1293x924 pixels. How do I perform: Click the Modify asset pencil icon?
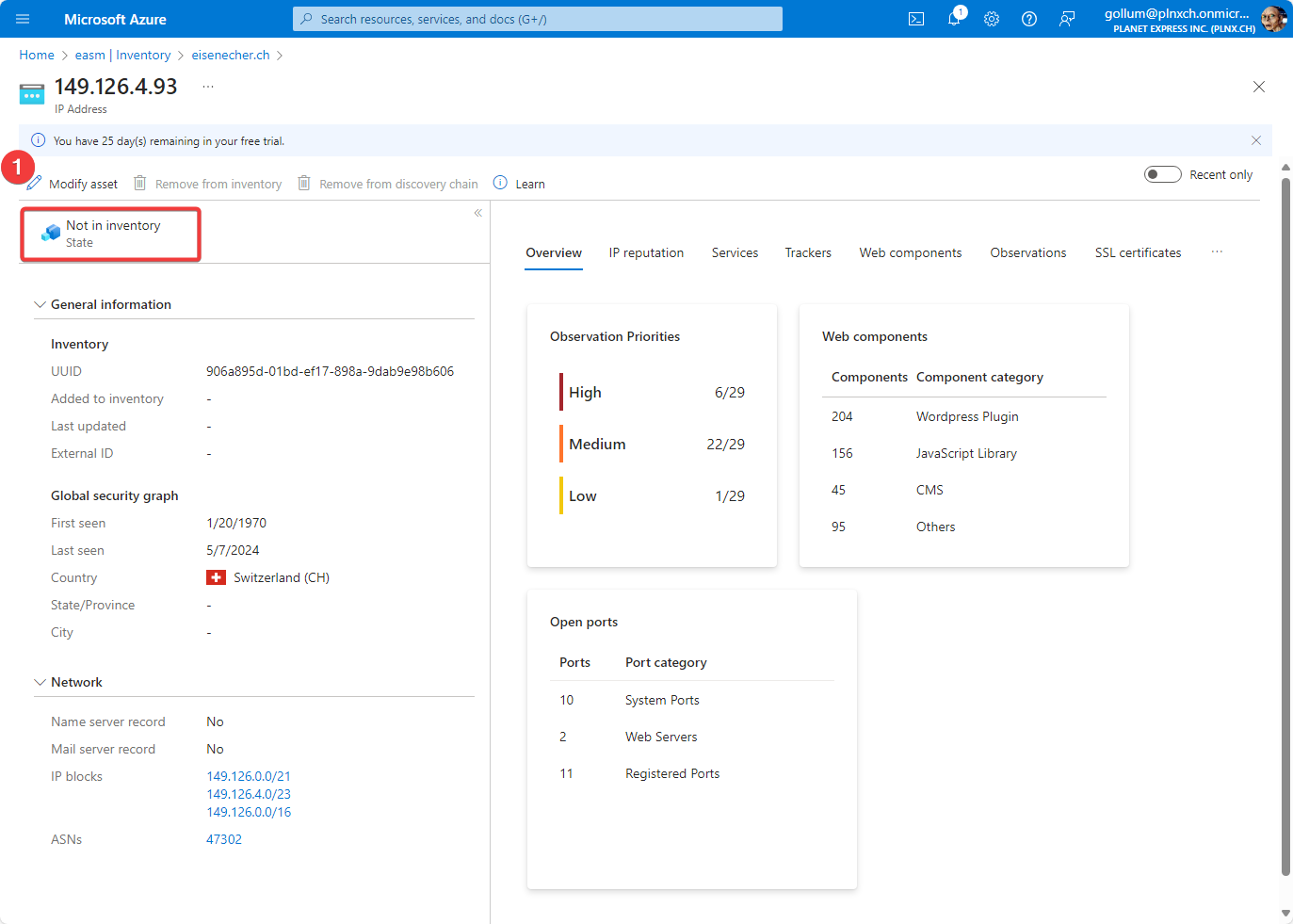pos(35,183)
